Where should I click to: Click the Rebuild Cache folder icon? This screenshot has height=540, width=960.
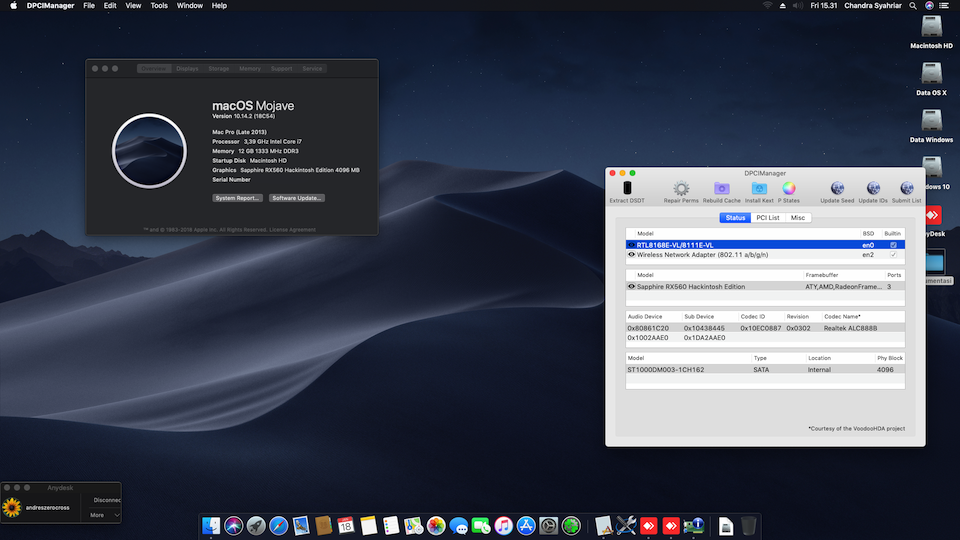(x=721, y=188)
